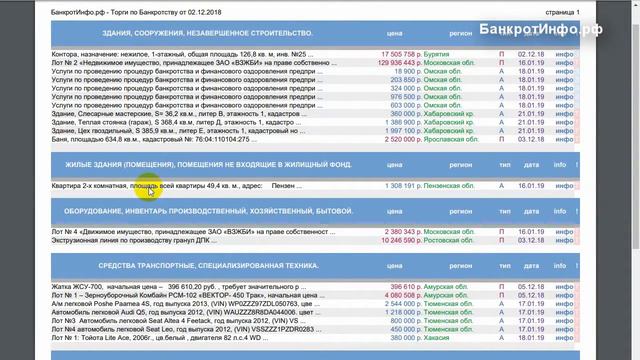Viewport: 640px width, 360px height.
Task: Open инфо link for Тойота Lite Ace row
Action: tap(564, 338)
